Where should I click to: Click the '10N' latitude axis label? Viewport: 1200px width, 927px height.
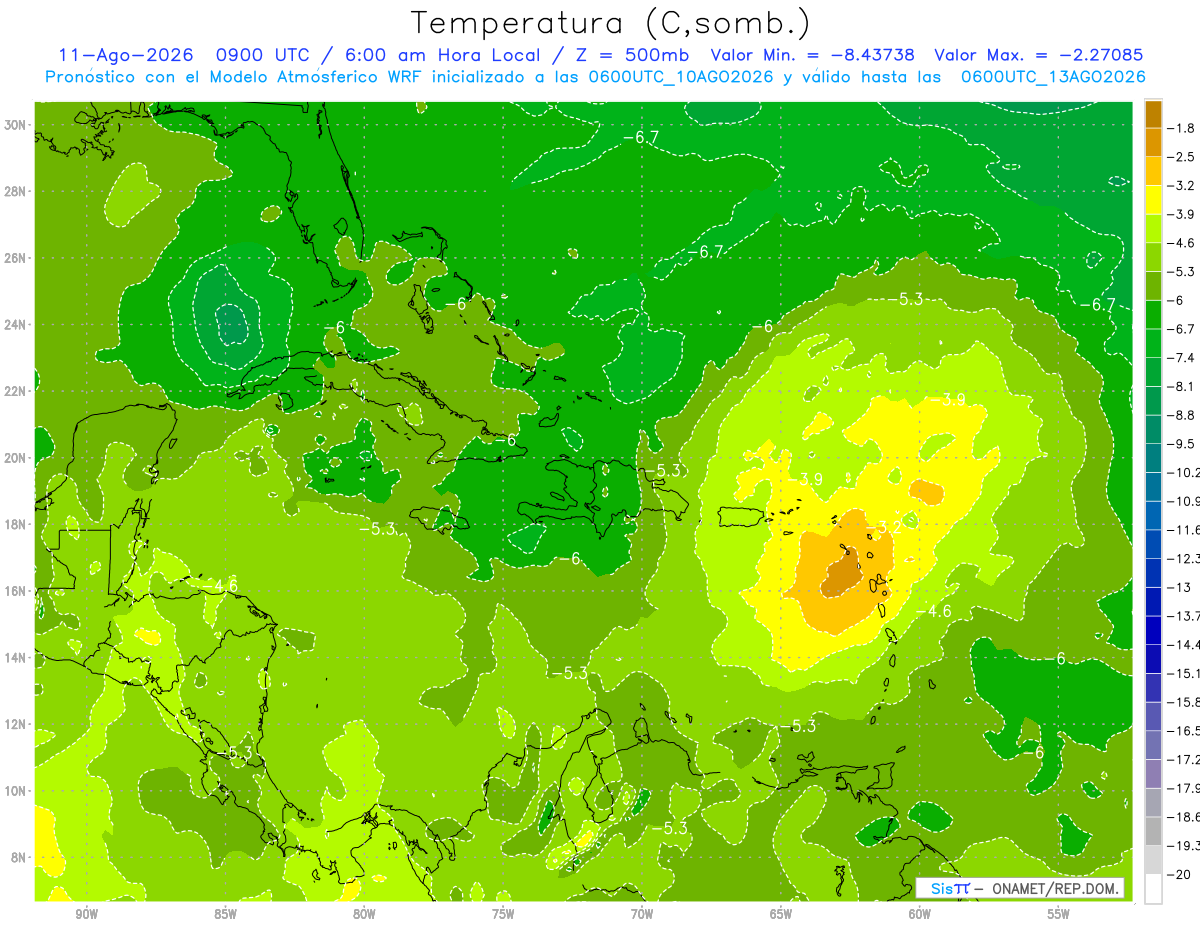pos(16,791)
